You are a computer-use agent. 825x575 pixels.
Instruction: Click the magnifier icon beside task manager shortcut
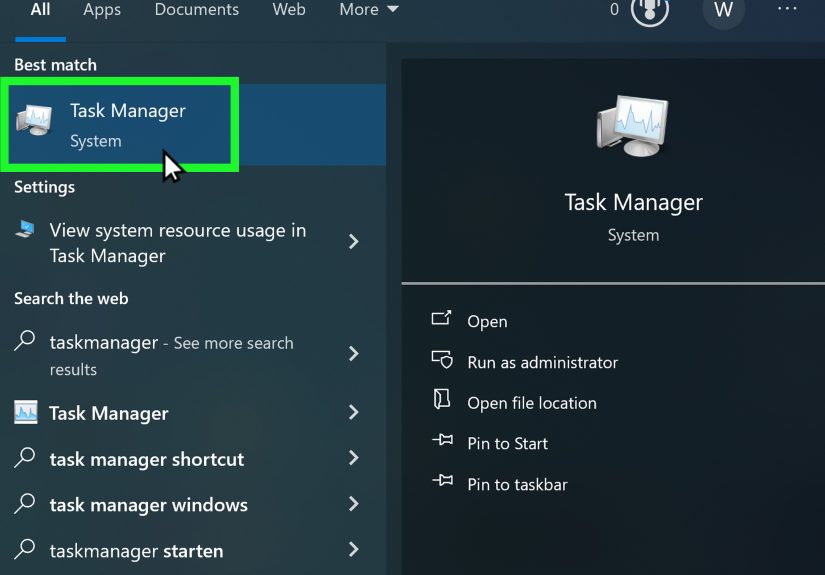[x=25, y=458]
